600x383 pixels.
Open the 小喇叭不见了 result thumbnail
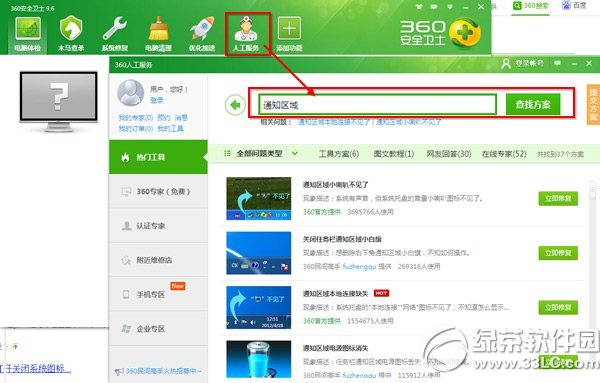pyautogui.click(x=259, y=198)
